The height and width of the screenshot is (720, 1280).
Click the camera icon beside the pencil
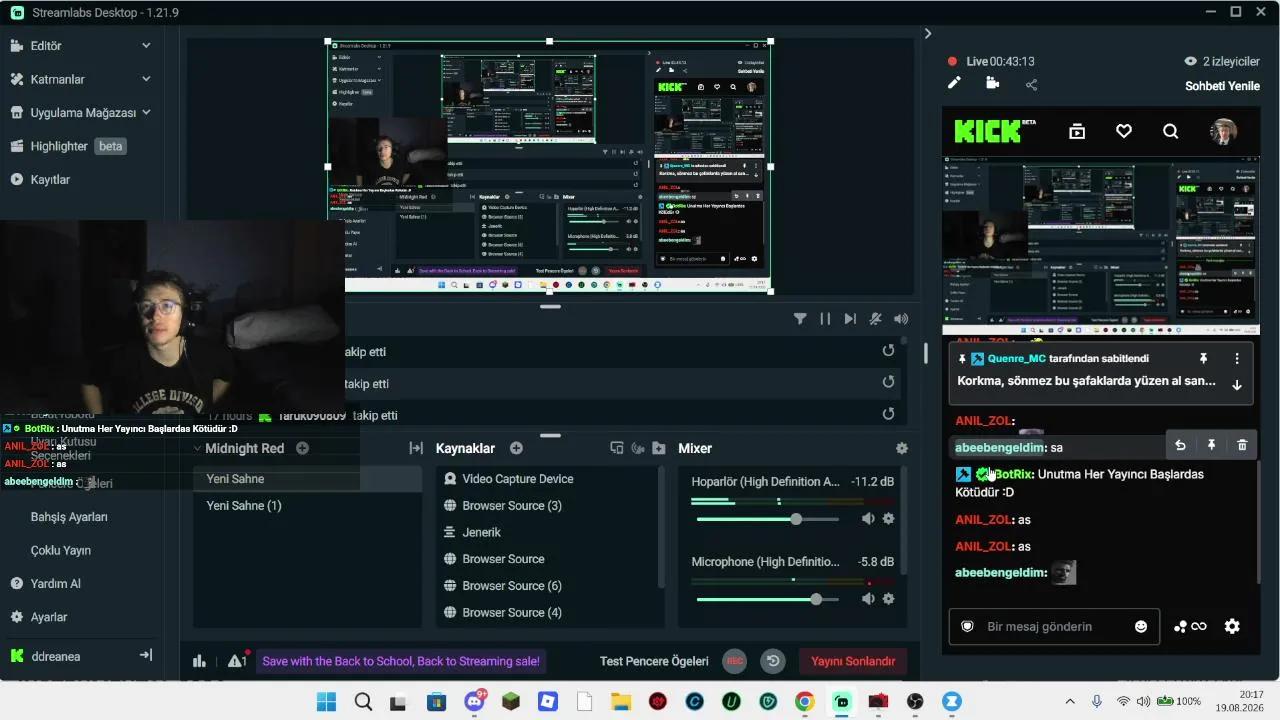coord(992,83)
